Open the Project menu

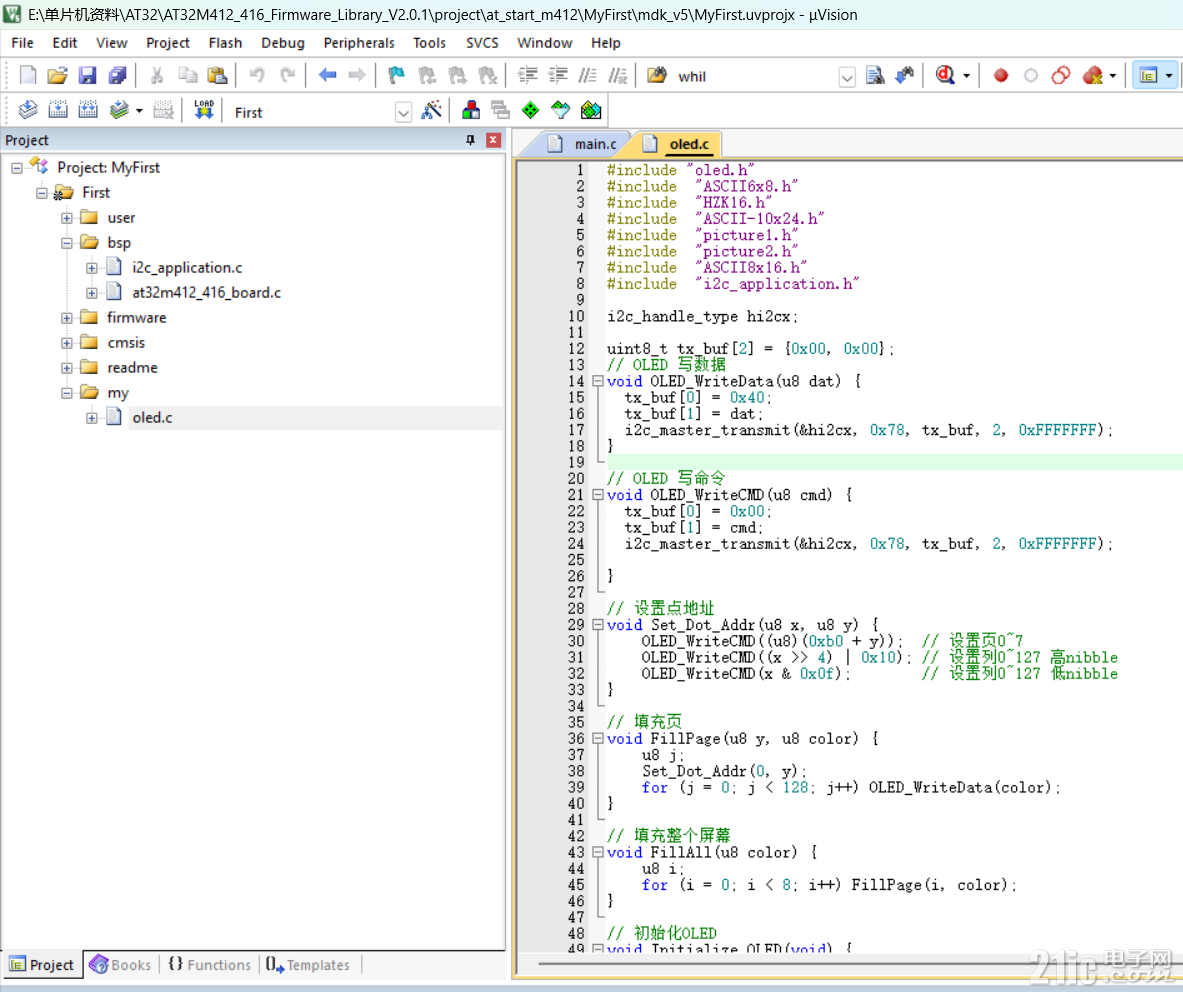pyautogui.click(x=167, y=43)
